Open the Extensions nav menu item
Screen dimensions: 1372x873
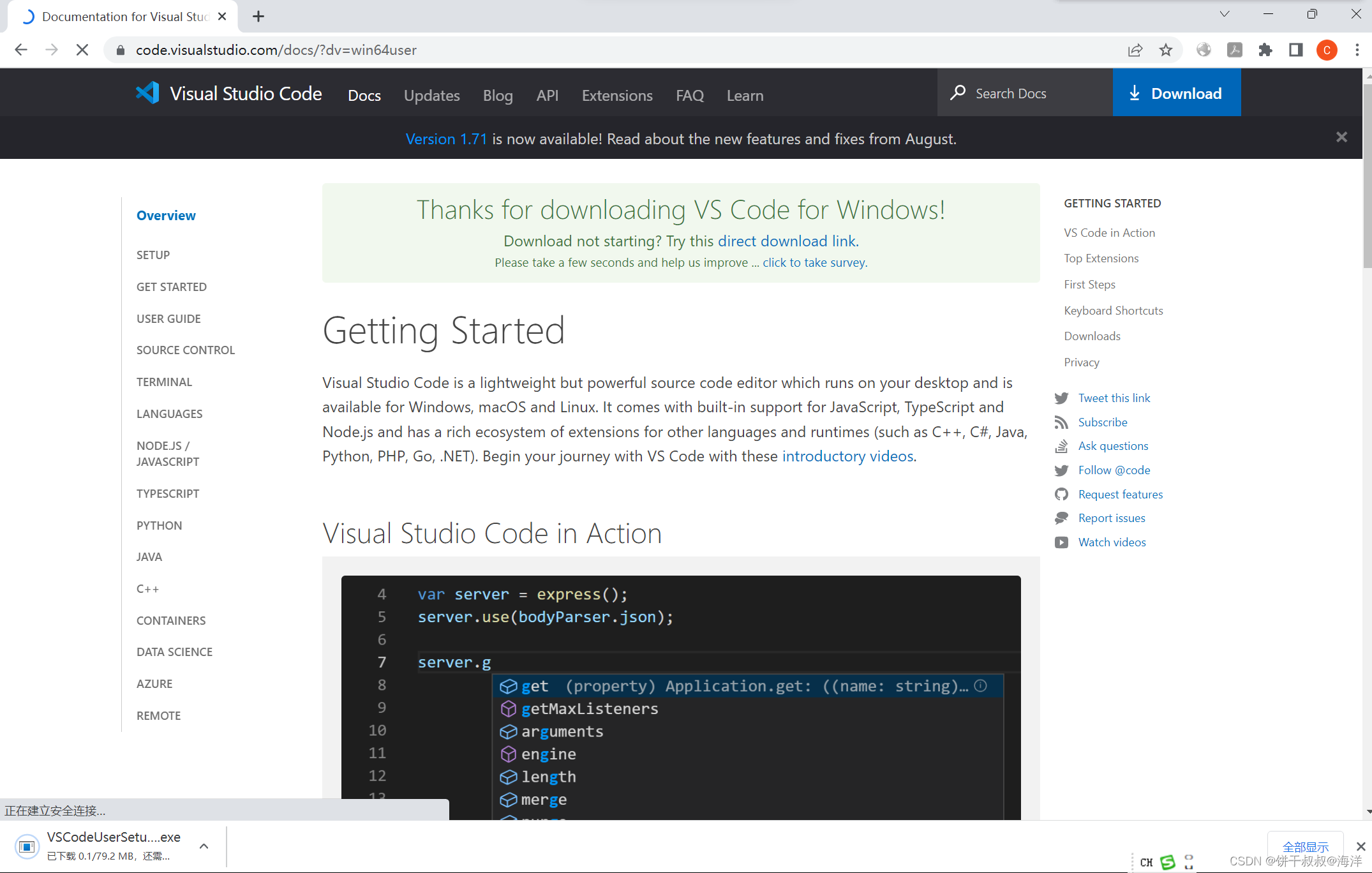point(616,95)
